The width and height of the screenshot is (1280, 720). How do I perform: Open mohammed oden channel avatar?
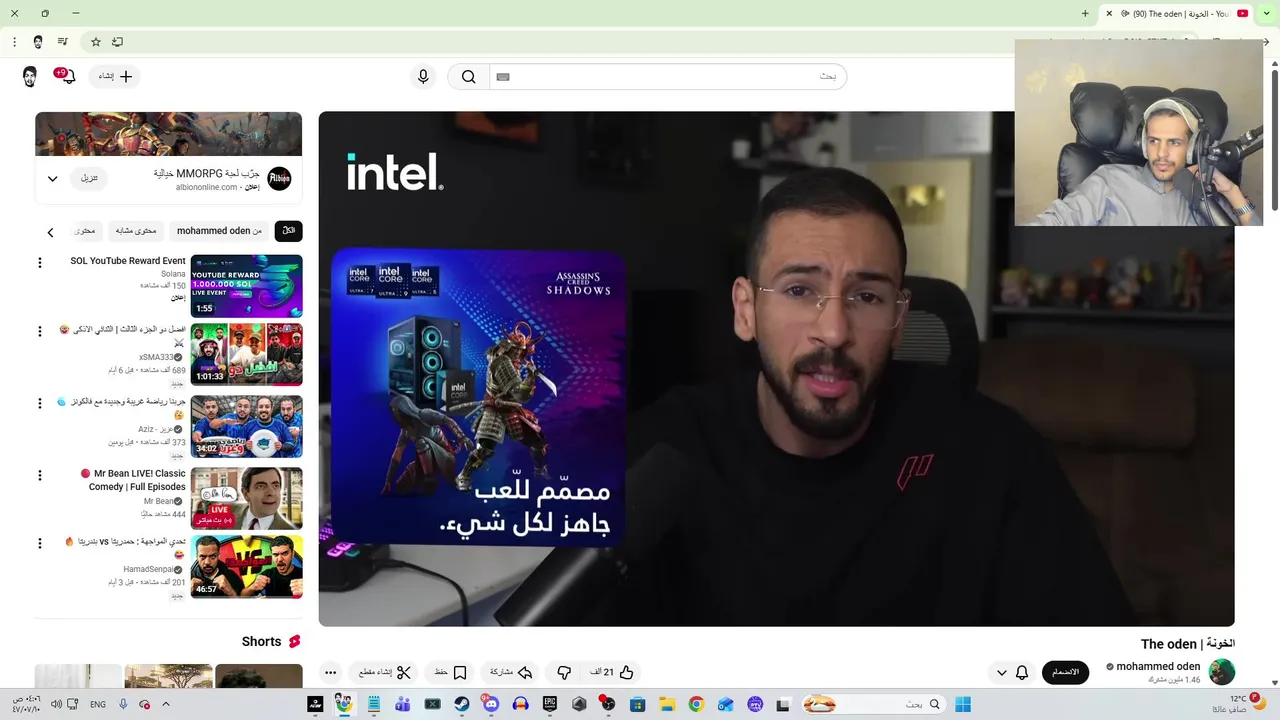1221,672
